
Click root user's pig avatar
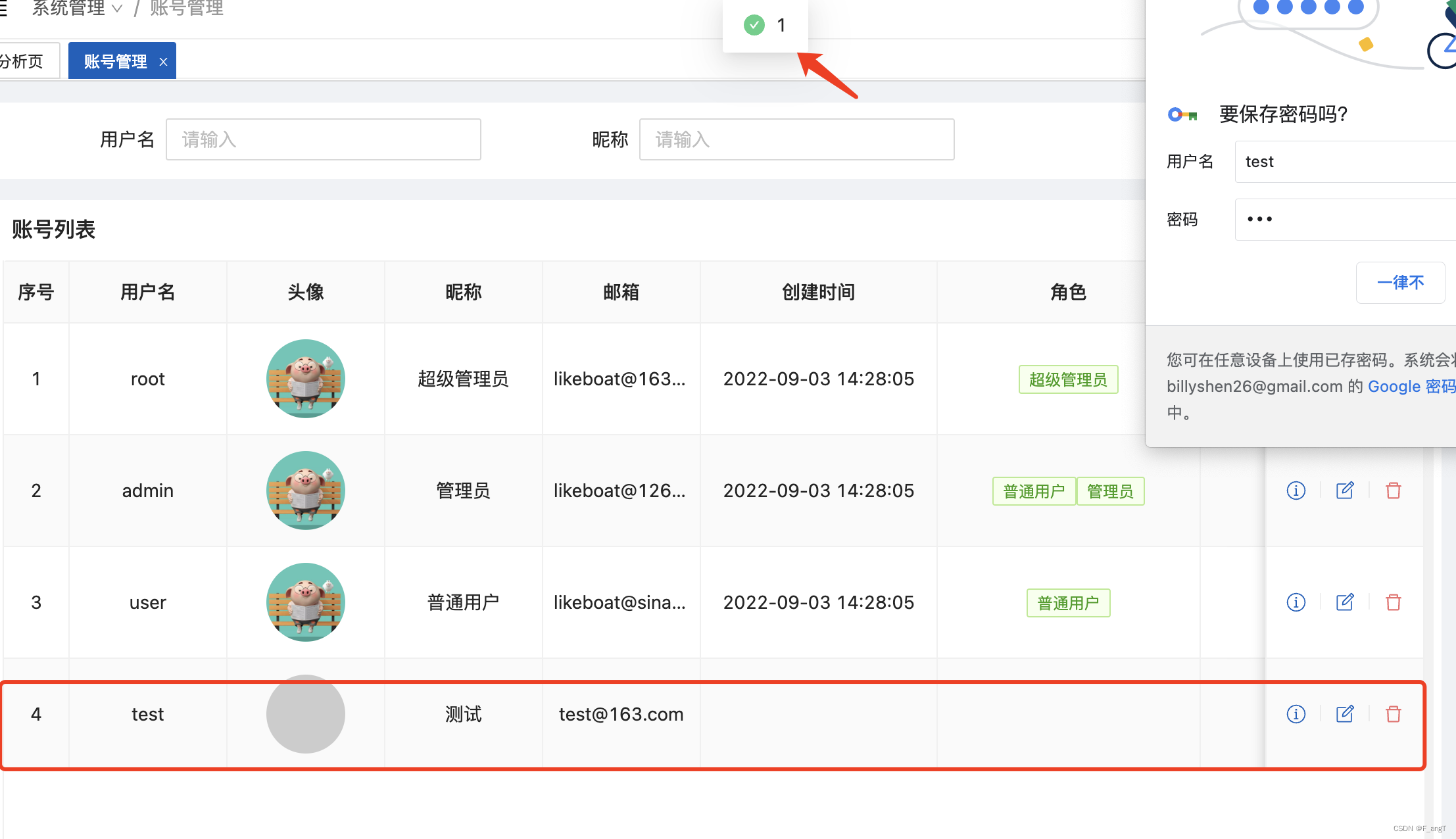point(305,379)
